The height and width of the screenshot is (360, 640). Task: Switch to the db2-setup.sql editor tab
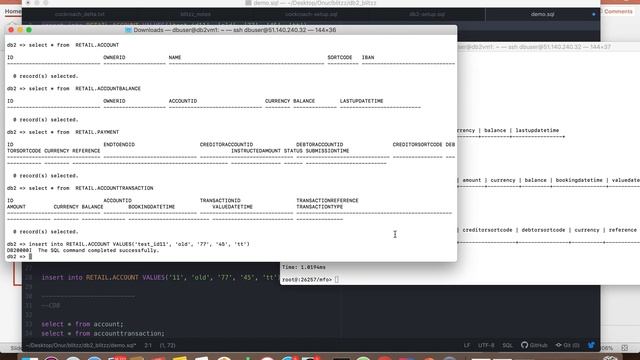[427, 14]
